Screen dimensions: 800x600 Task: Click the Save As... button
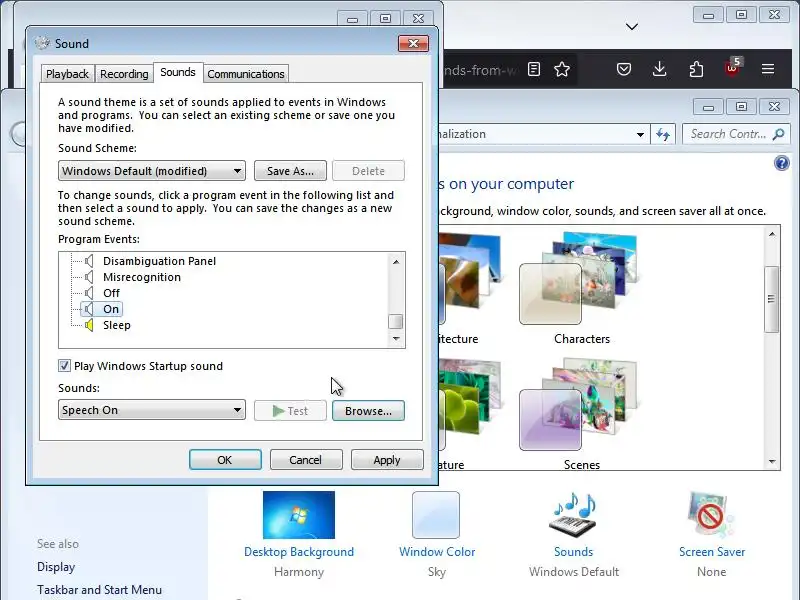point(290,171)
